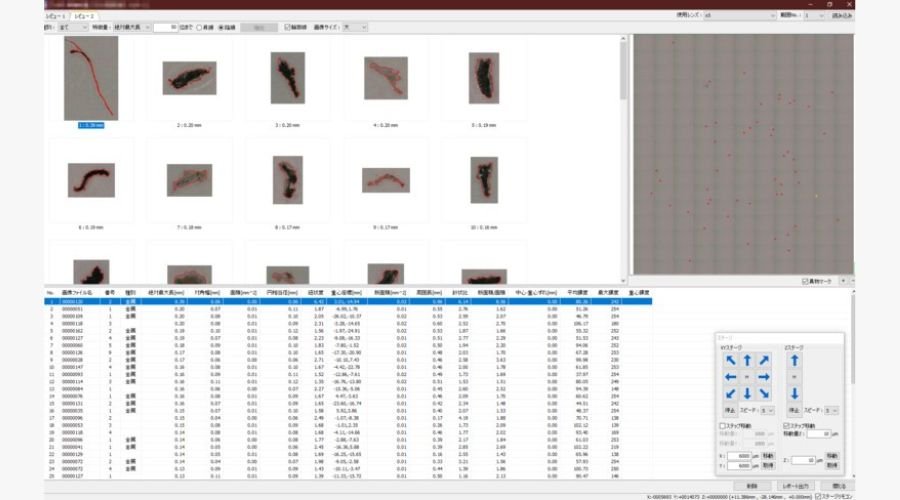Viewport: 900px width, 500px height.
Task: Sort by the 絶対最大長[mm] column header
Action: point(166,293)
